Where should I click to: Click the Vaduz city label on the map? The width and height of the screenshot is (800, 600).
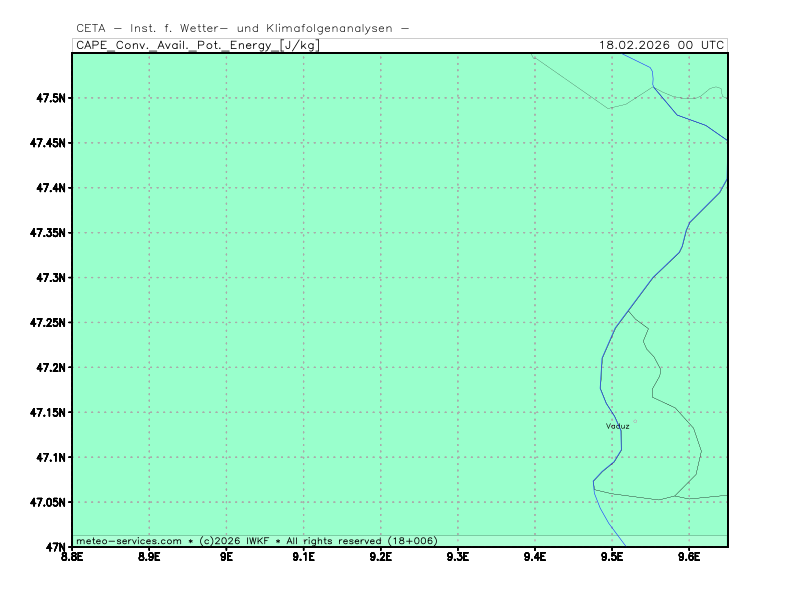coord(617,426)
